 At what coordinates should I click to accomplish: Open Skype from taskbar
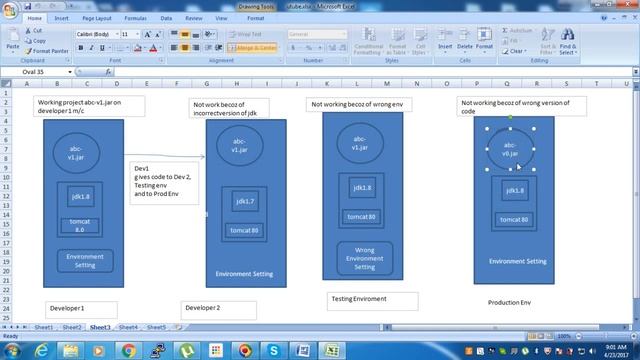(x=274, y=351)
